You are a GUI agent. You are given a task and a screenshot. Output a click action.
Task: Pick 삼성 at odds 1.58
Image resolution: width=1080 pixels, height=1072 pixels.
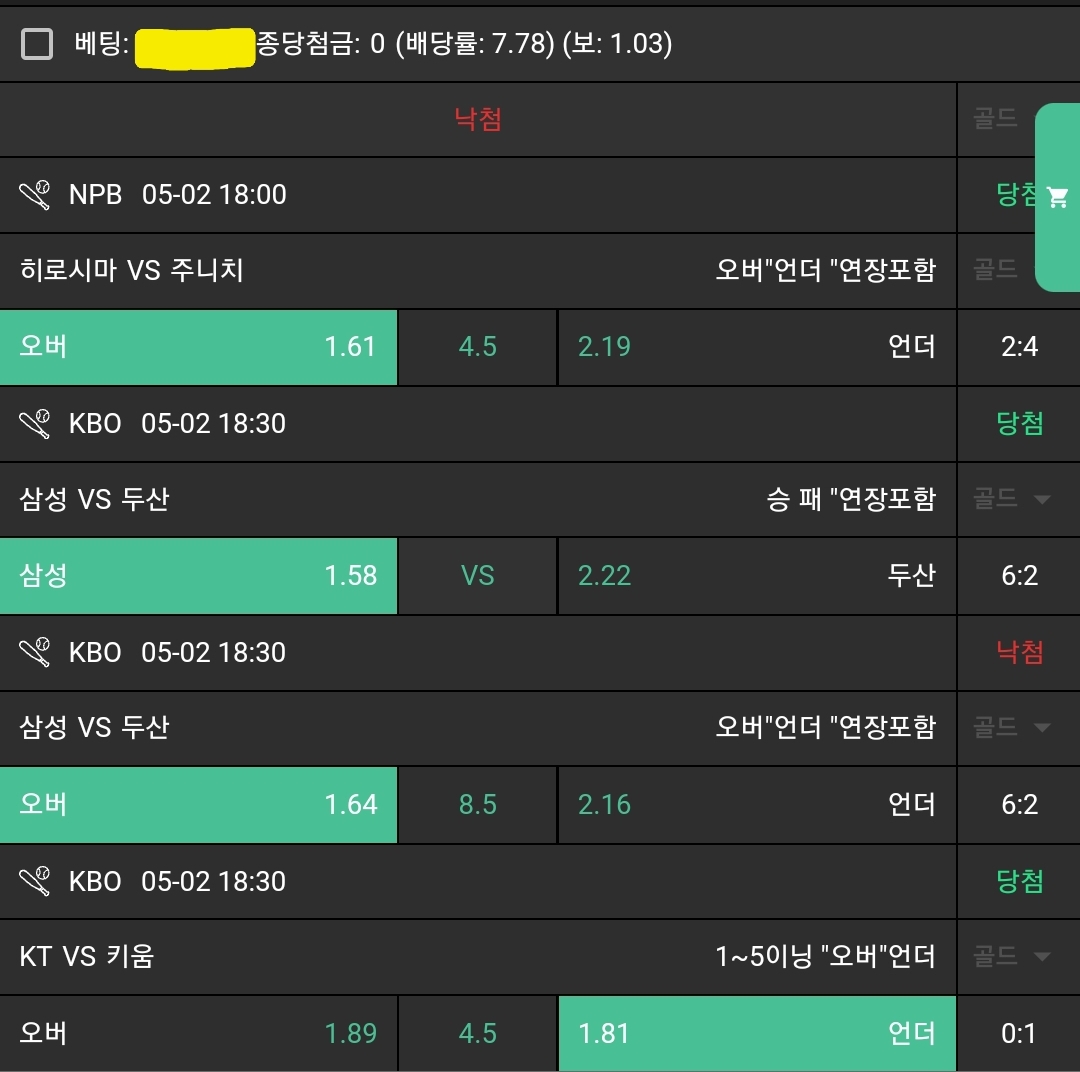[198, 576]
